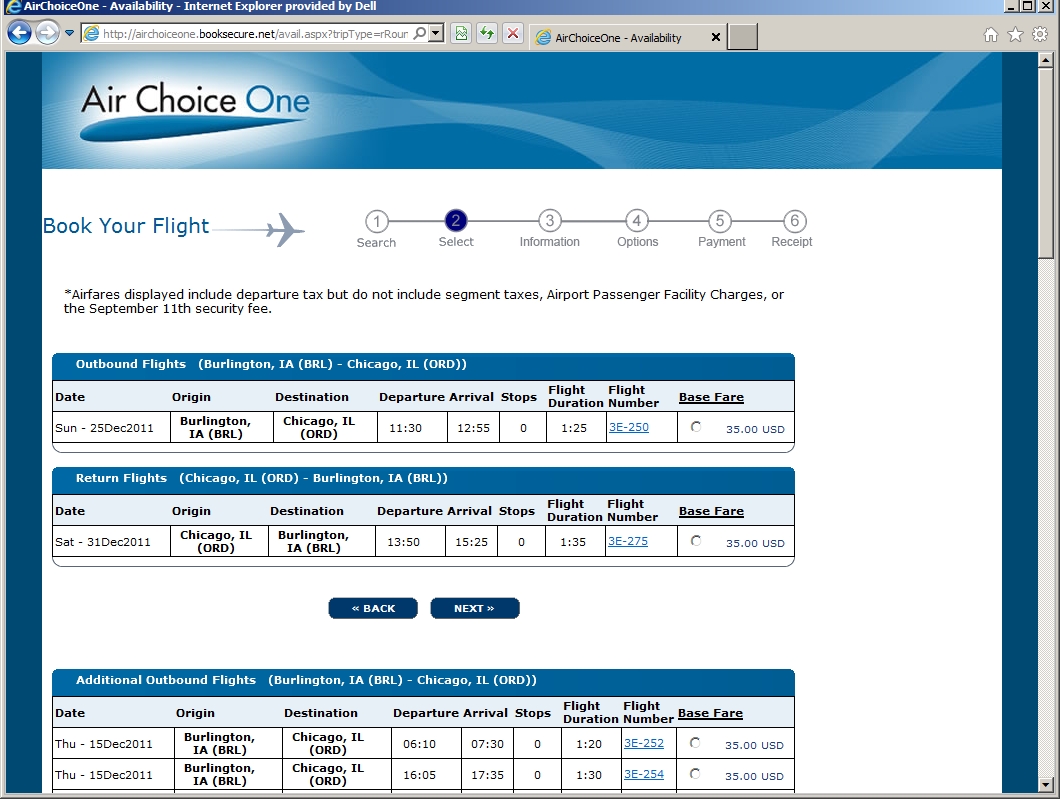Image resolution: width=1060 pixels, height=799 pixels.
Task: Sort Return Flights by Base Fare
Action: tap(711, 512)
